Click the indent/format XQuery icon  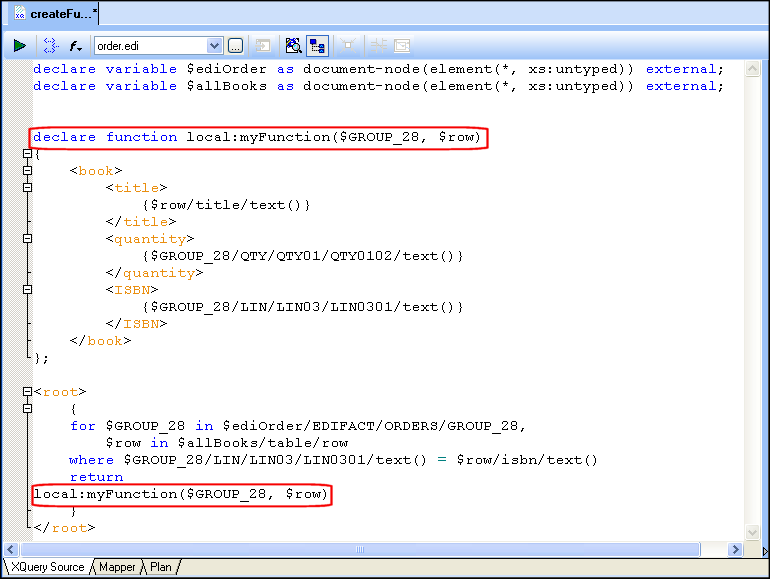(50, 46)
